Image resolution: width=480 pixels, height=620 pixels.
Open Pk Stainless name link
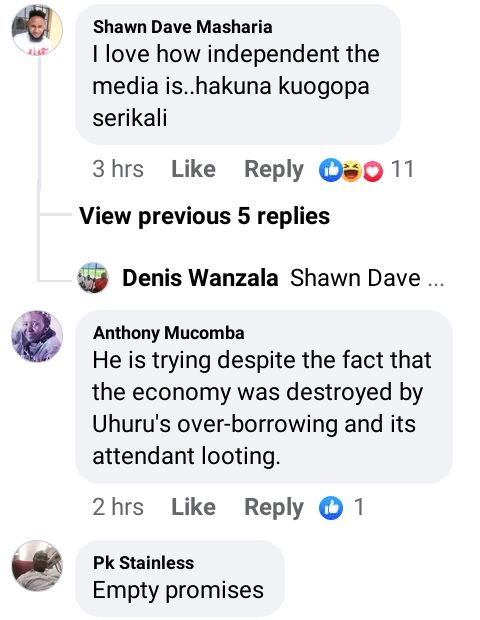pyautogui.click(x=144, y=563)
